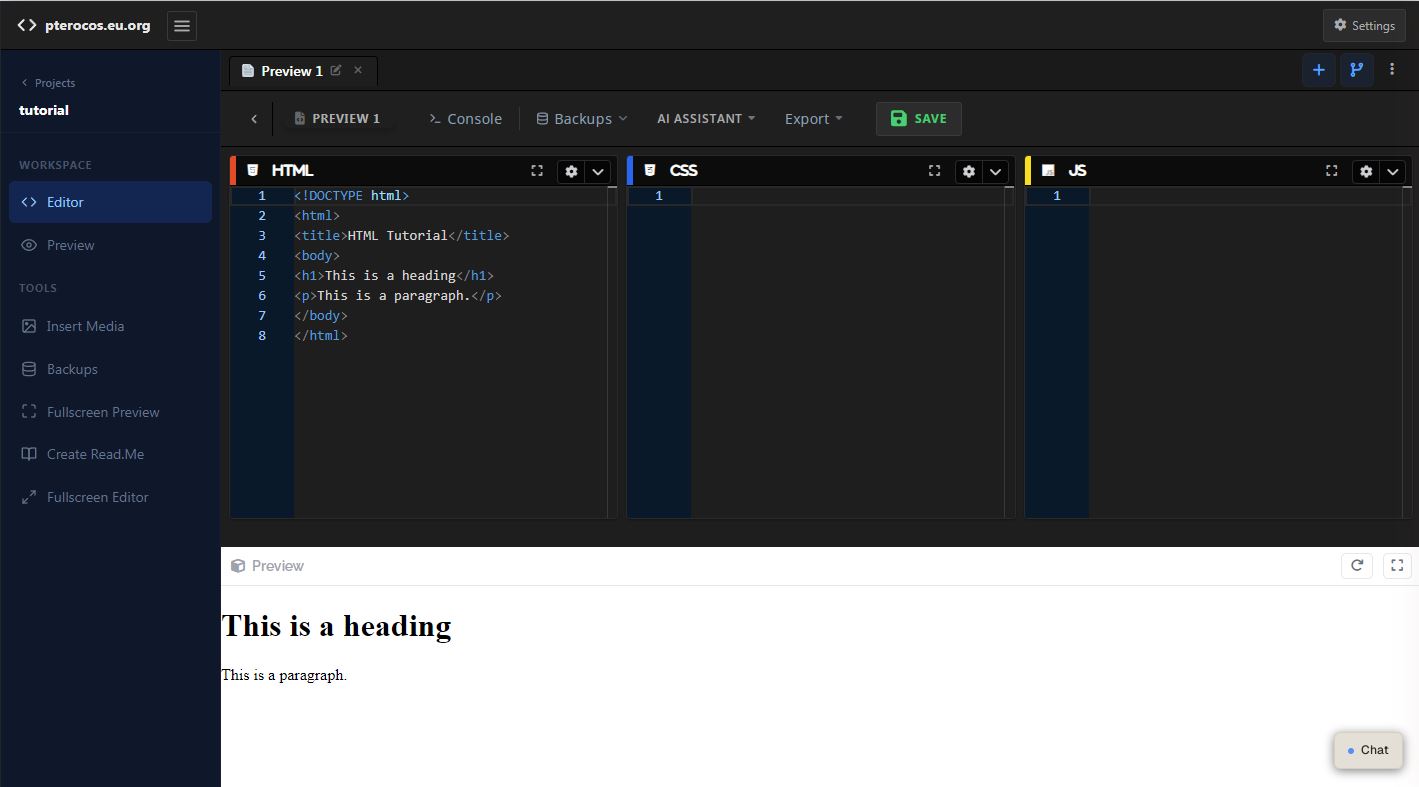Open the Chat widget

pos(1368,750)
